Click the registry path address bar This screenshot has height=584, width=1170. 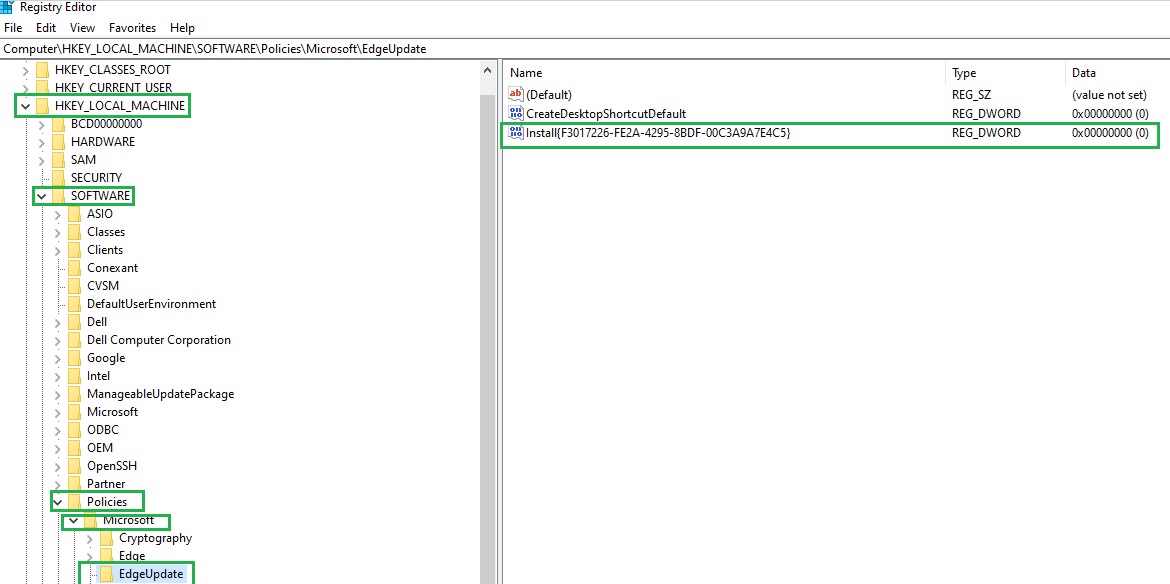pos(585,48)
